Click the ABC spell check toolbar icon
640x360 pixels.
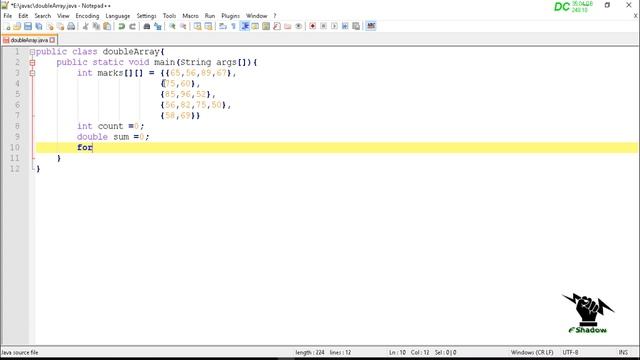point(371,26)
